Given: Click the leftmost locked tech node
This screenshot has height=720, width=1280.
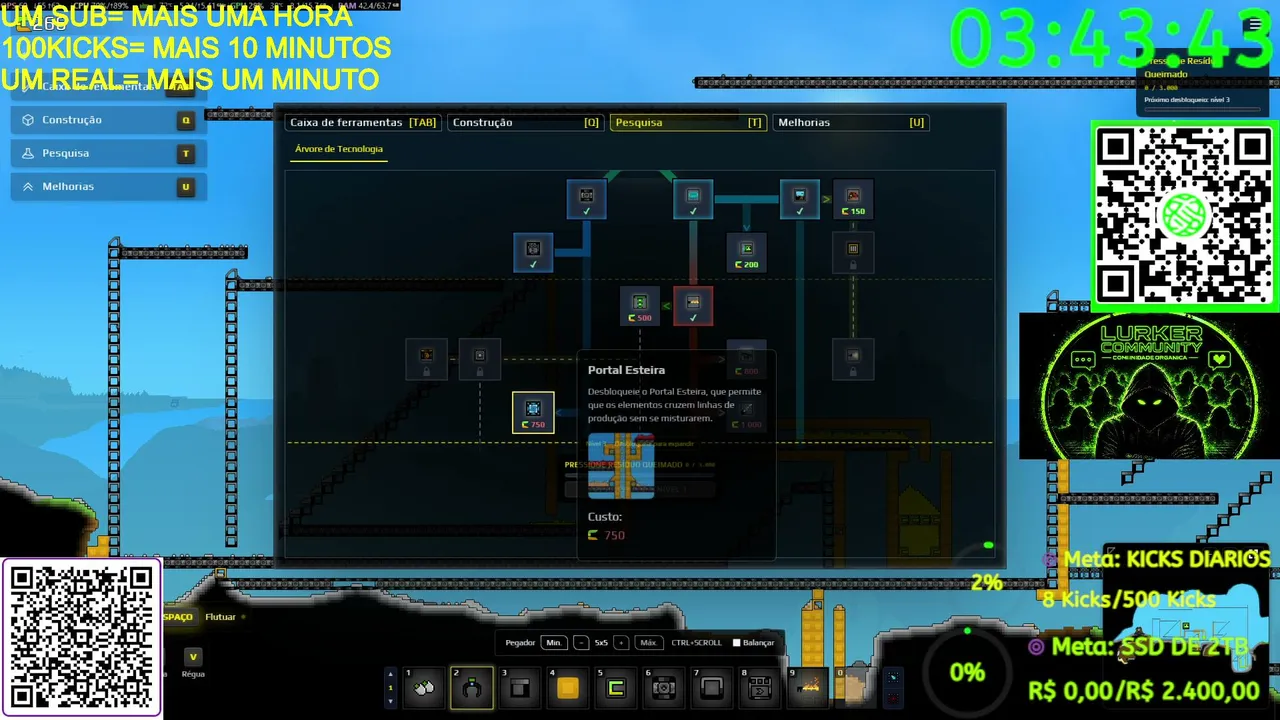Looking at the screenshot, I should click(x=426, y=359).
